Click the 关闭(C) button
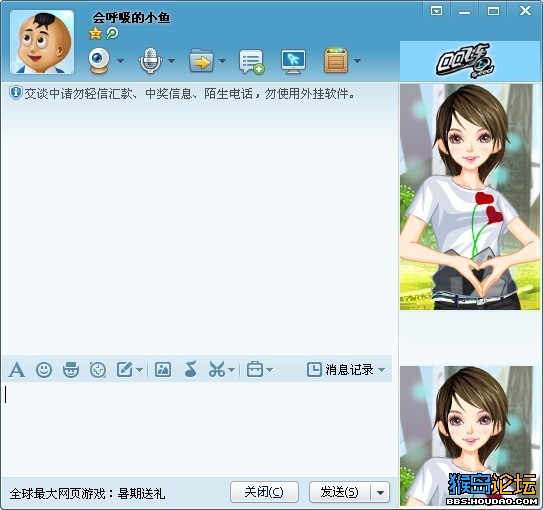The image size is (543, 510). (264, 492)
